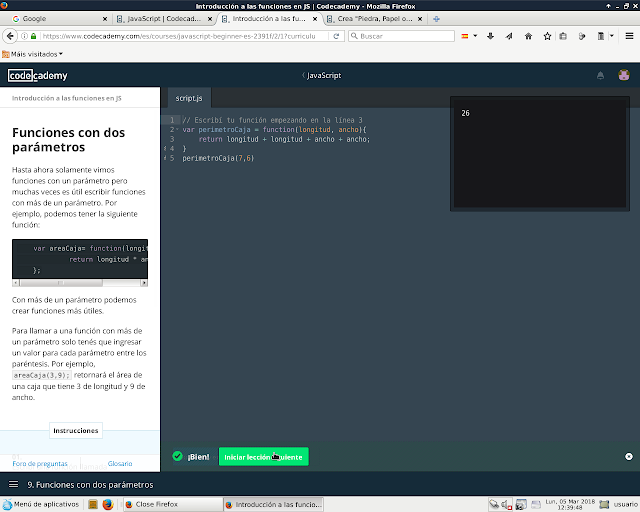The height and width of the screenshot is (512, 640).
Task: Go to the Firefox home page icon
Action: point(528,36)
